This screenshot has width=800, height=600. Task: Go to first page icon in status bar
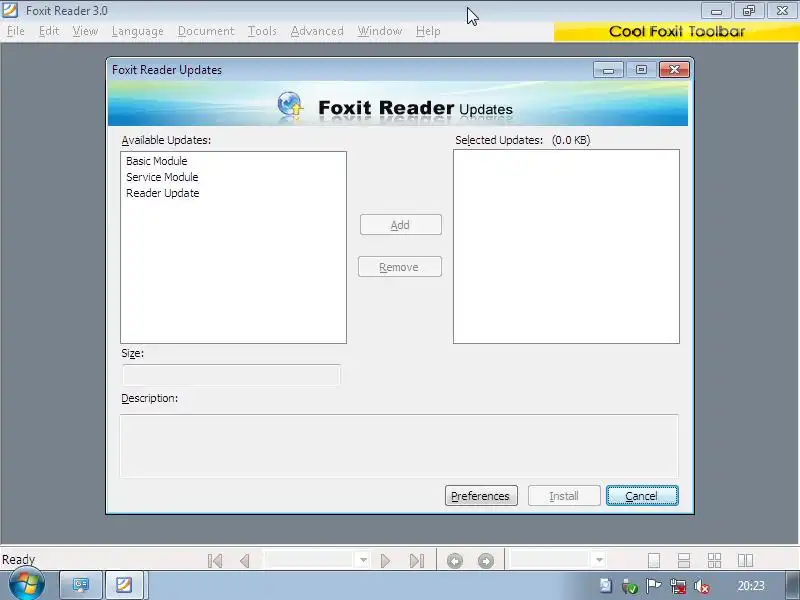click(x=215, y=561)
